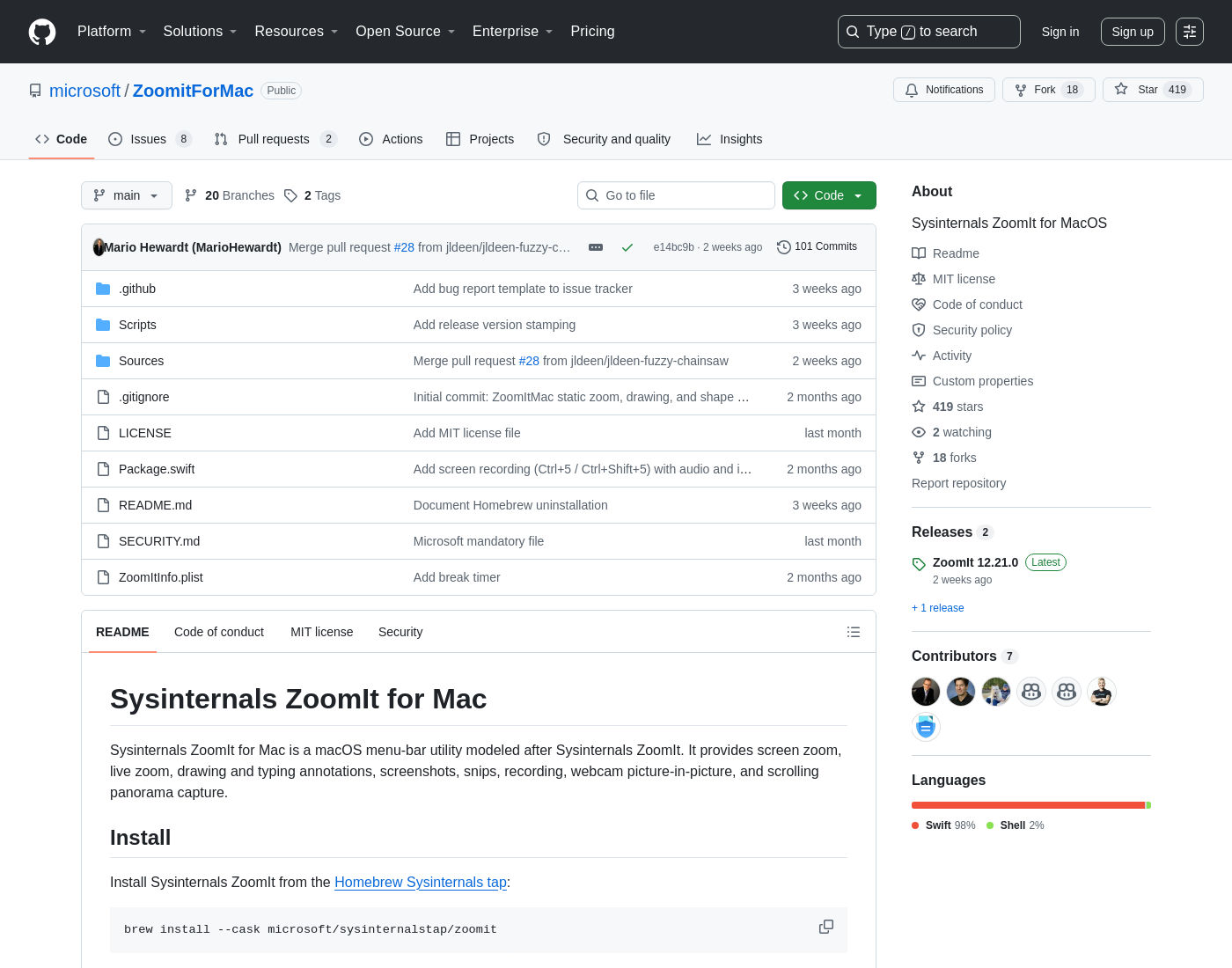
Task: Open the Readme link in About
Action: pos(946,253)
